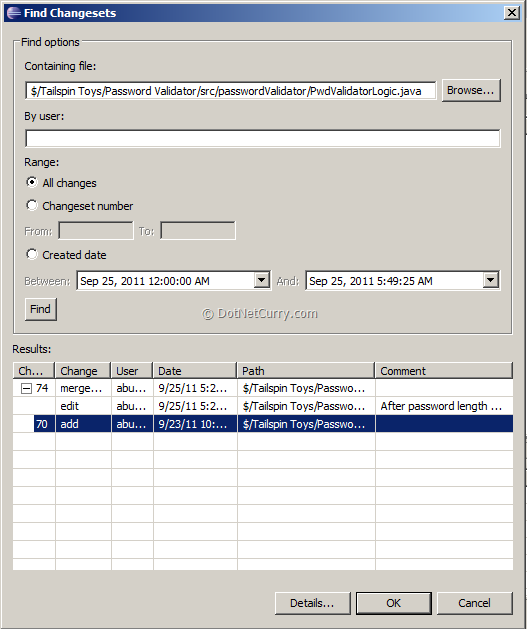The height and width of the screenshot is (629, 527).
Task: Close the Find Changesets dialog
Action: 512,13
